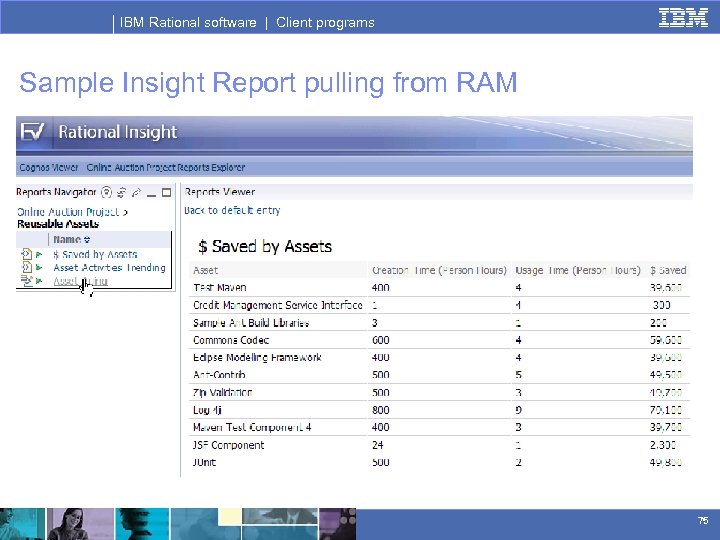Run the $ Saved by Assets report with green arrow

39,254
